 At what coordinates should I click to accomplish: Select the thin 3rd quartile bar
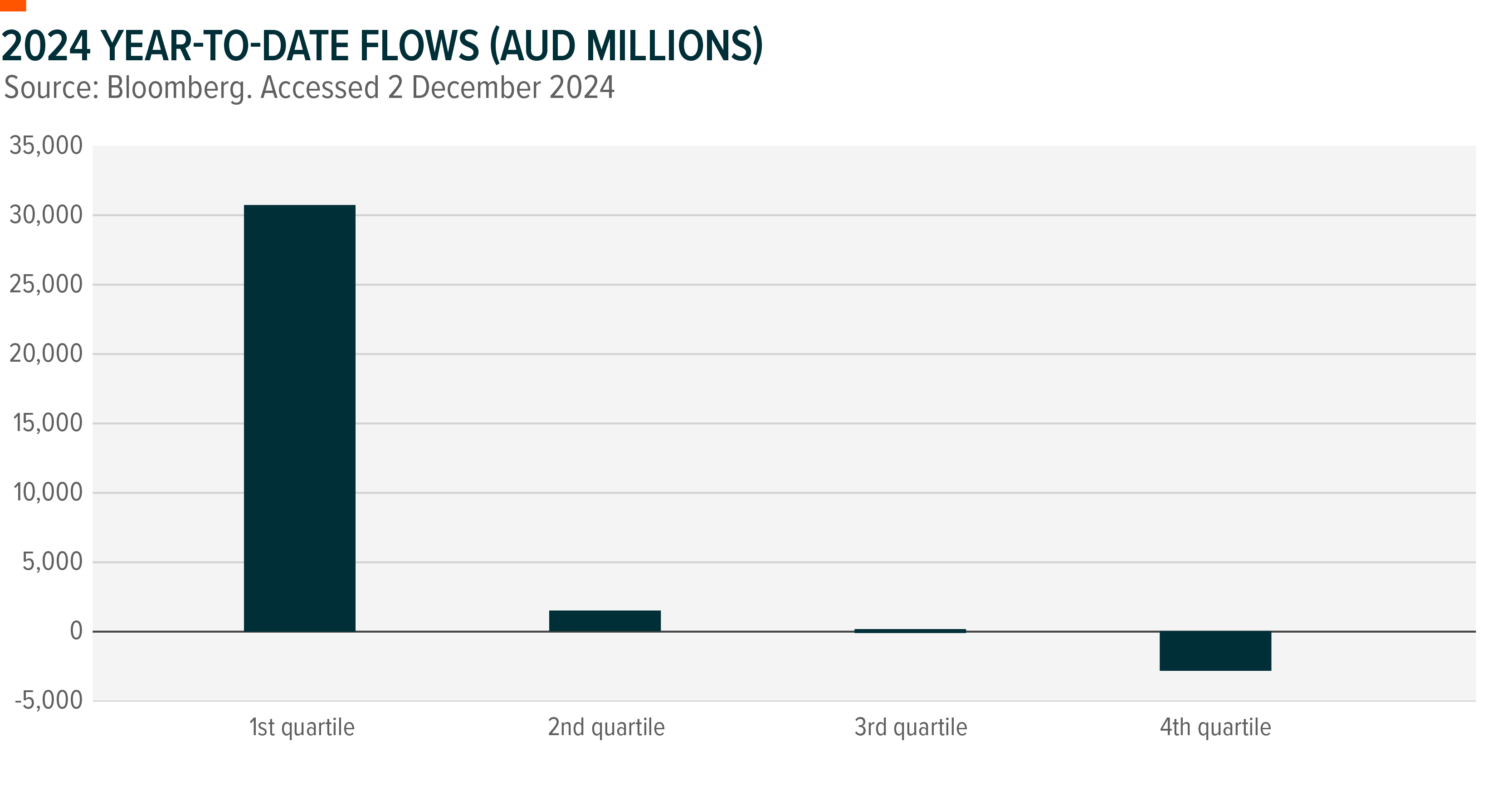(x=910, y=631)
